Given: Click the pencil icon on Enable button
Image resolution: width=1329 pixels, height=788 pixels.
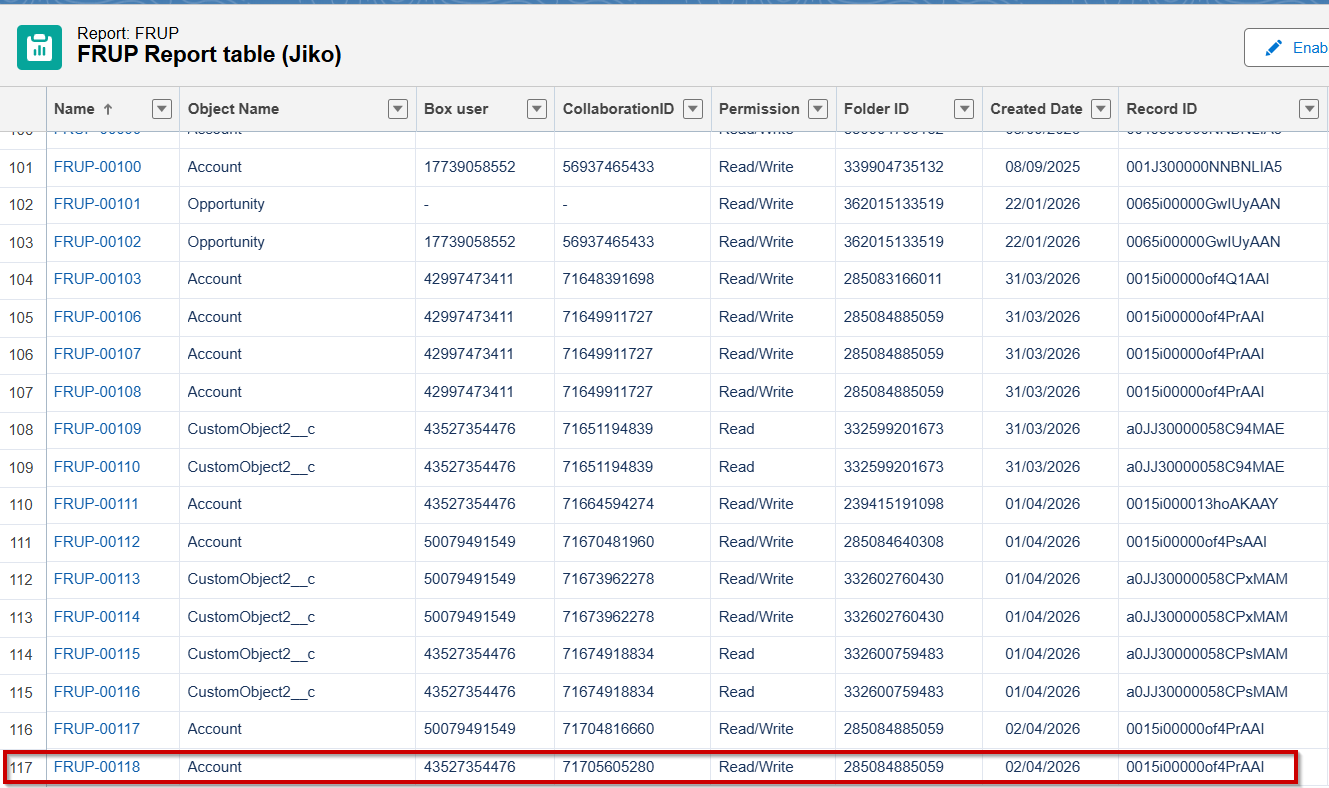Looking at the screenshot, I should pos(1273,48).
